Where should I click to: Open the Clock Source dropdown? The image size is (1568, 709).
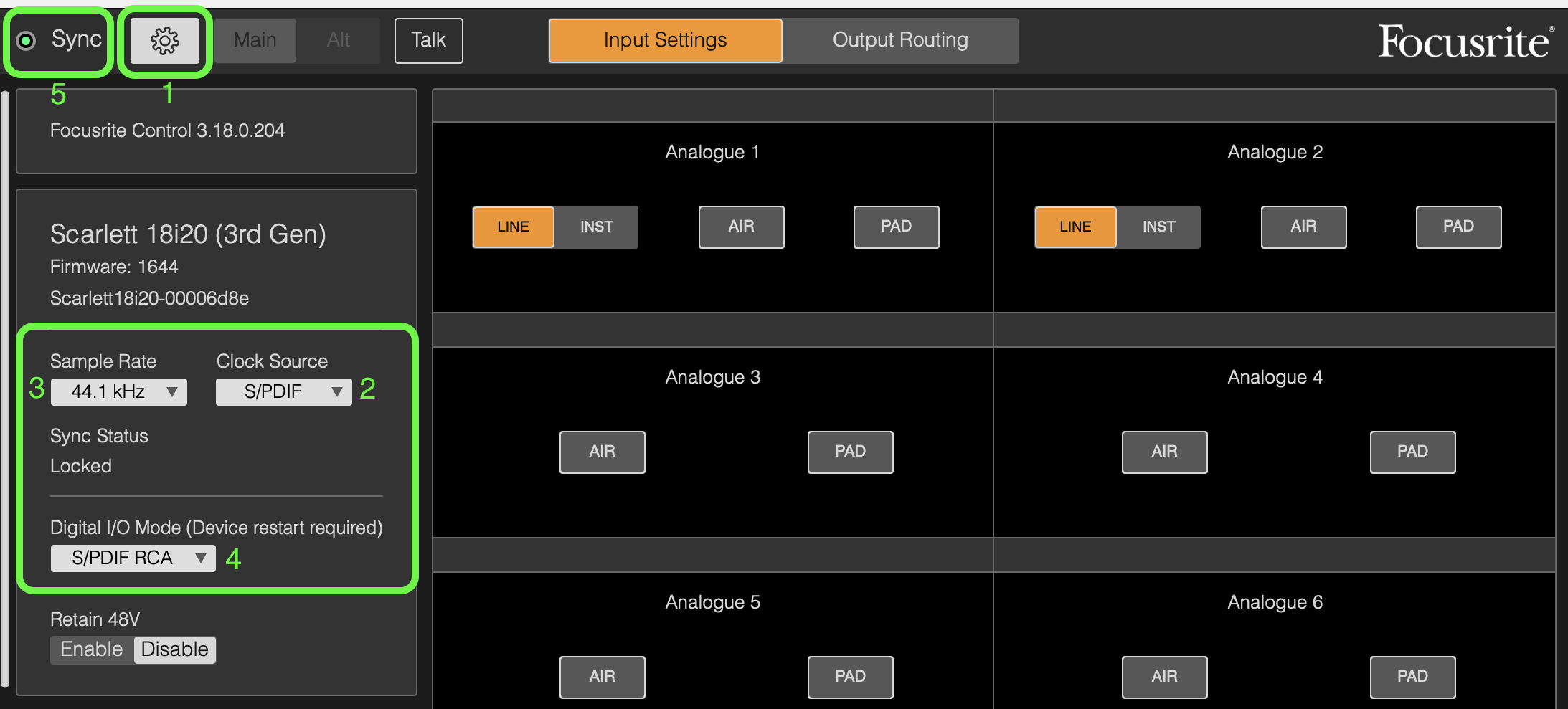tap(283, 391)
